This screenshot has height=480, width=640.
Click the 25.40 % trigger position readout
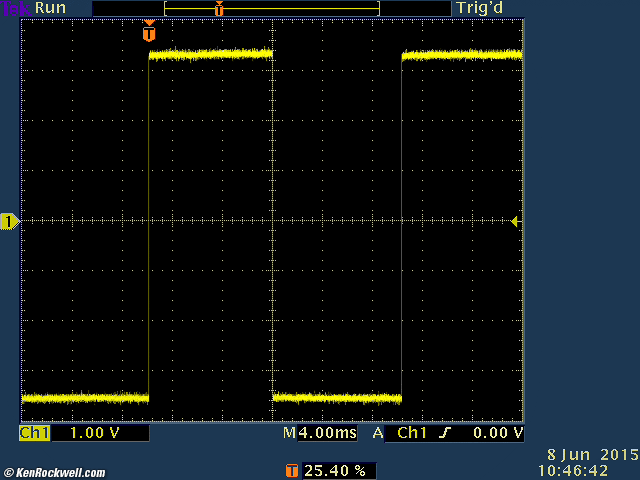pyautogui.click(x=337, y=470)
